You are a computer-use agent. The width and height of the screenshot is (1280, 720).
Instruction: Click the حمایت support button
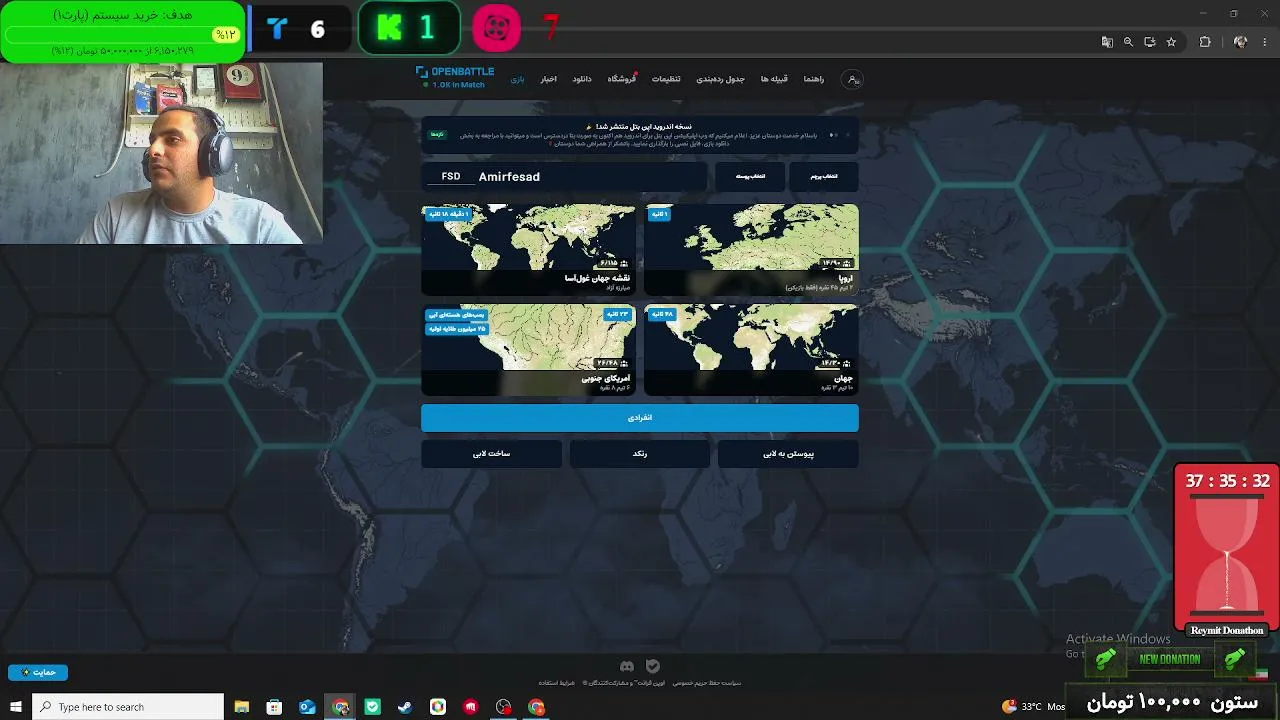coord(38,672)
